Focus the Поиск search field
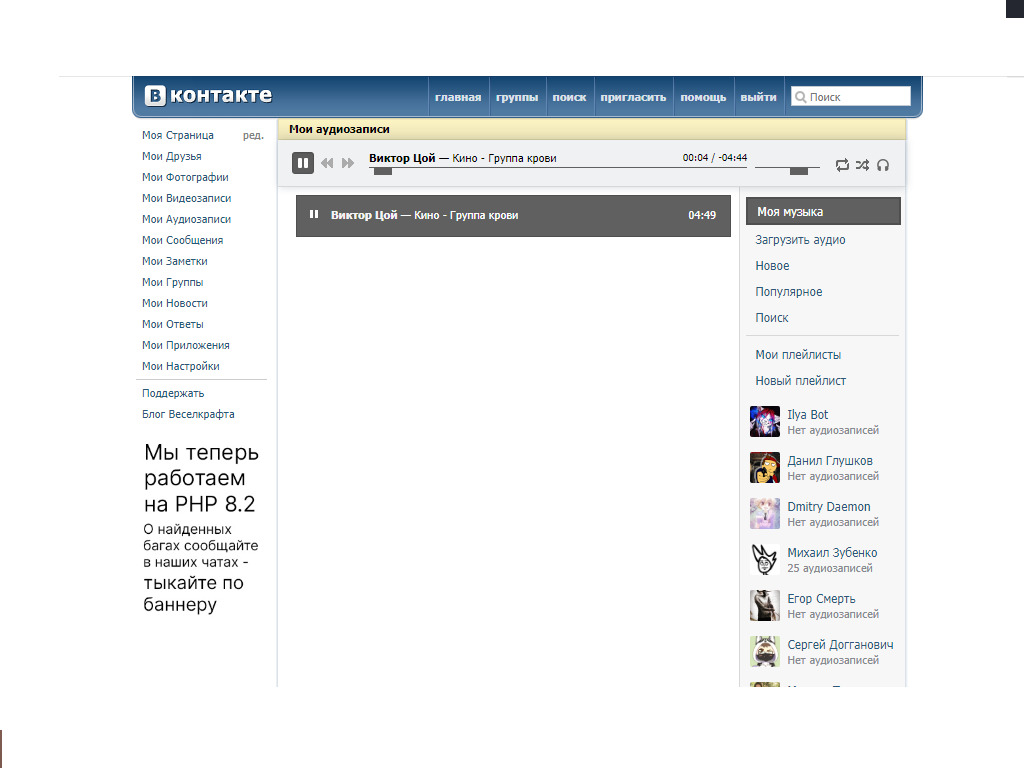This screenshot has height=768, width=1024. (851, 97)
